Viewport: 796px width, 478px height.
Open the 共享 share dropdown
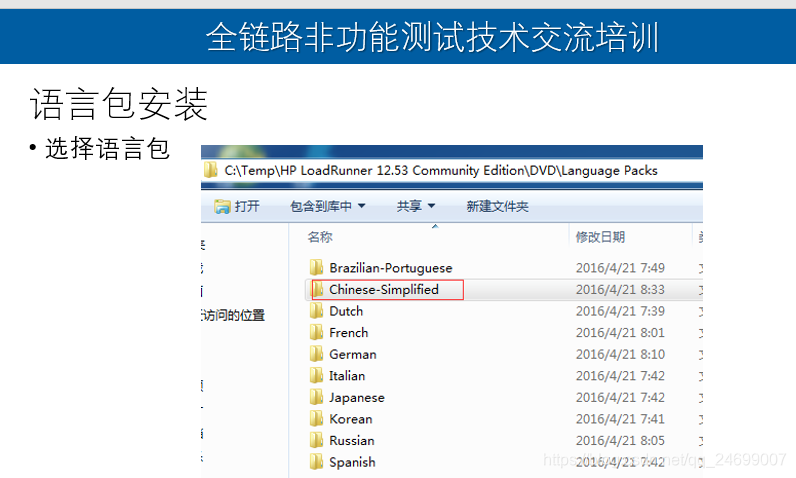[x=416, y=207]
